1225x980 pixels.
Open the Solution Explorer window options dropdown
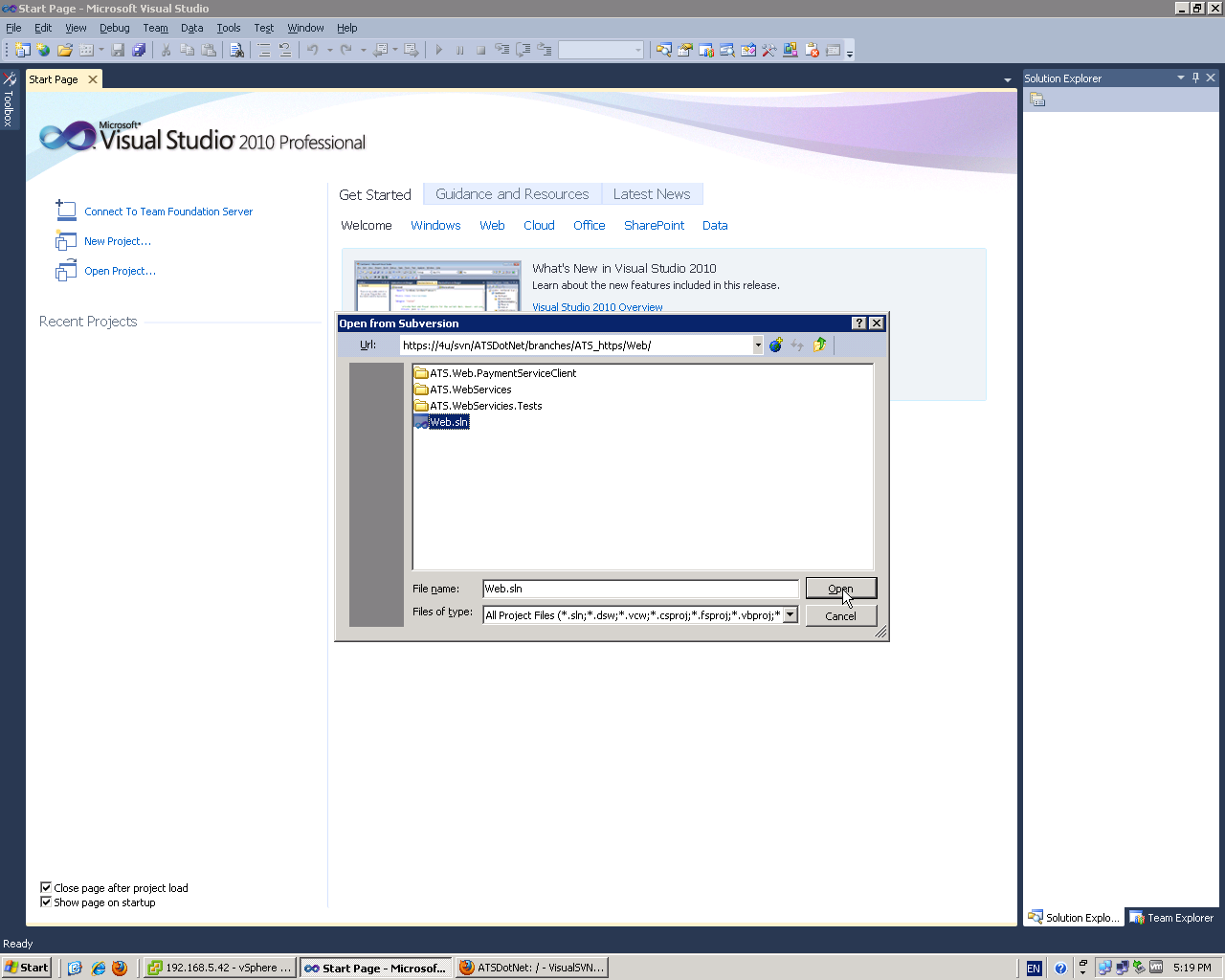[x=1181, y=78]
